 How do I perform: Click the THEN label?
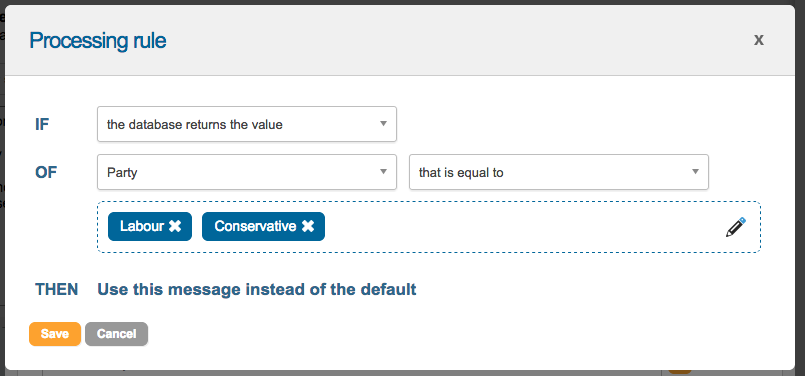pyautogui.click(x=56, y=290)
